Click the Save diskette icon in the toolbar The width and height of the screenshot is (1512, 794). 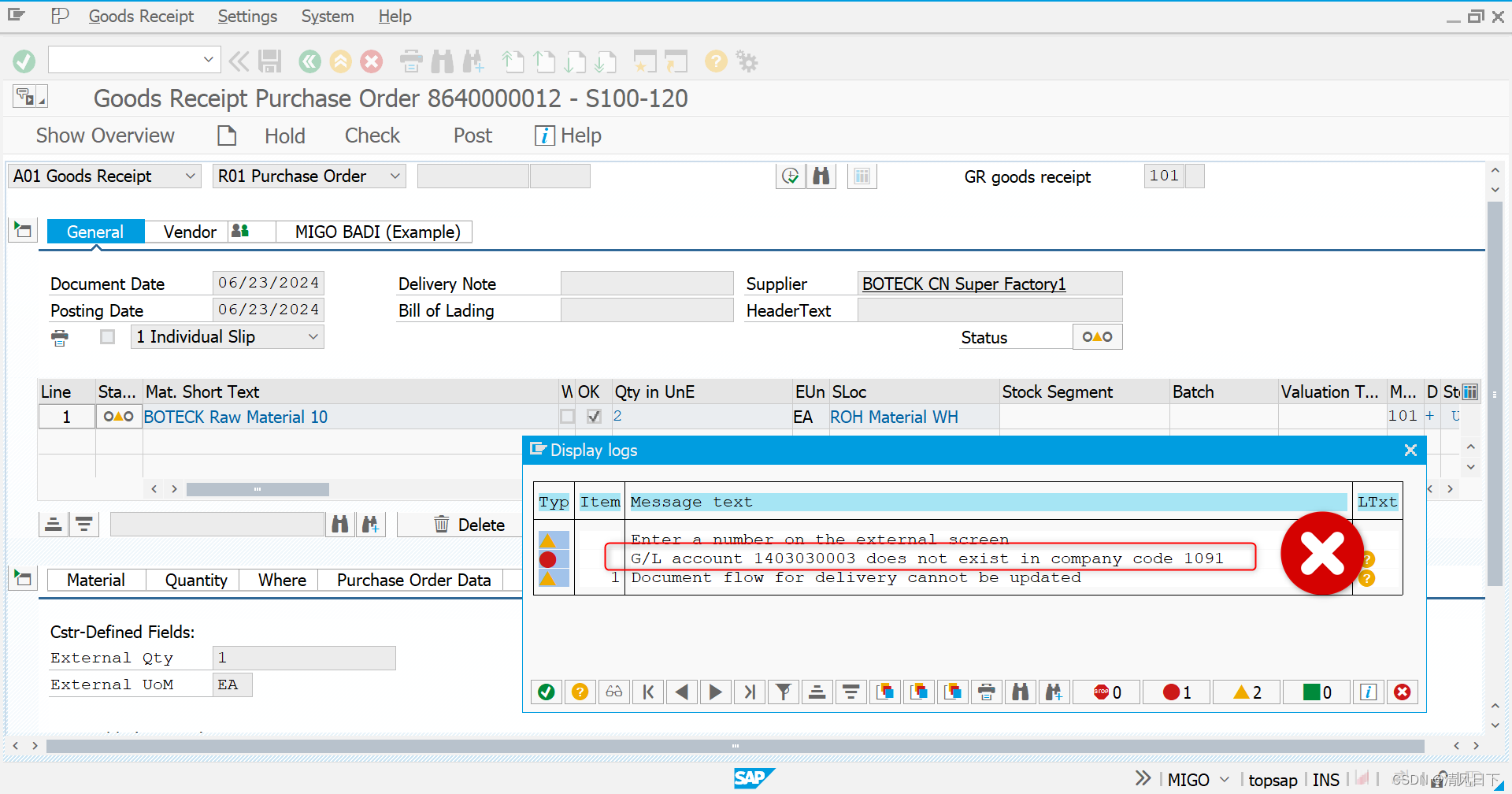[x=270, y=61]
